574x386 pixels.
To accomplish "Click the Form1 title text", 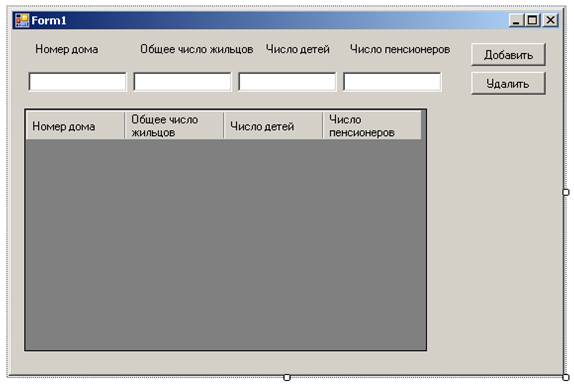I will pos(49,21).
